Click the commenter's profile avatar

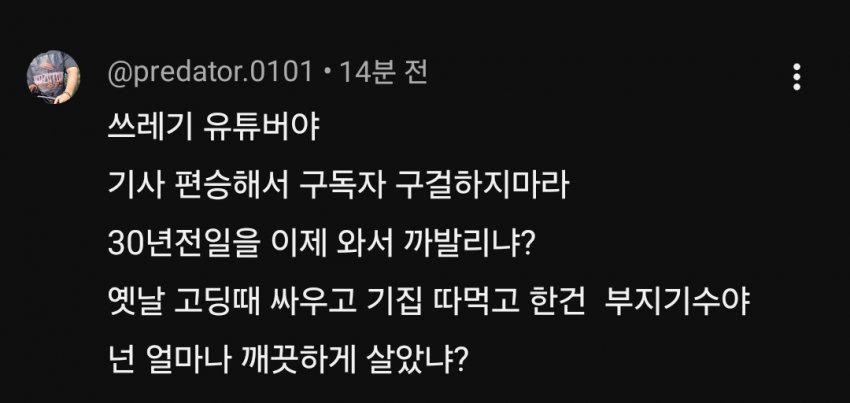point(52,78)
